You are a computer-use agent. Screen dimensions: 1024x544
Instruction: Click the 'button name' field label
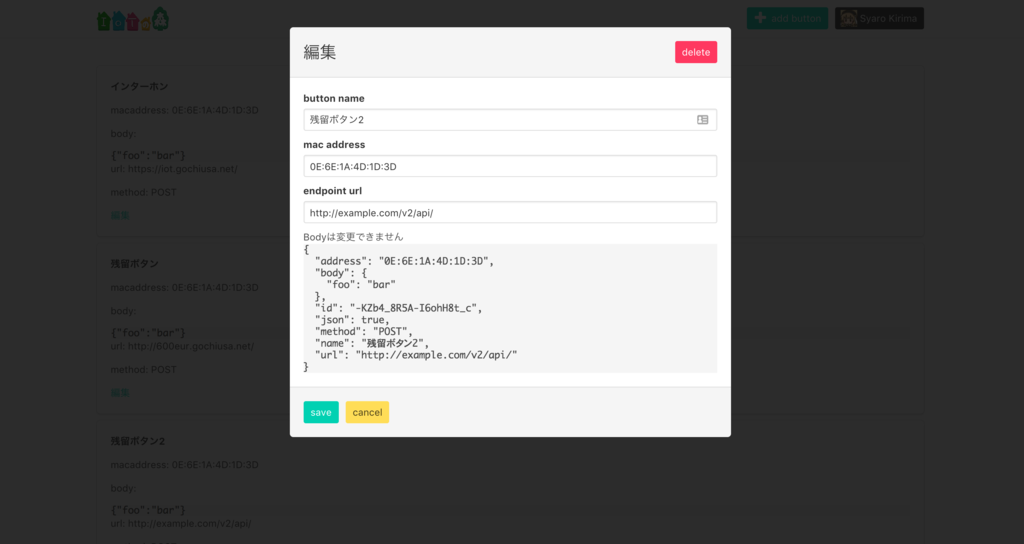pos(334,98)
